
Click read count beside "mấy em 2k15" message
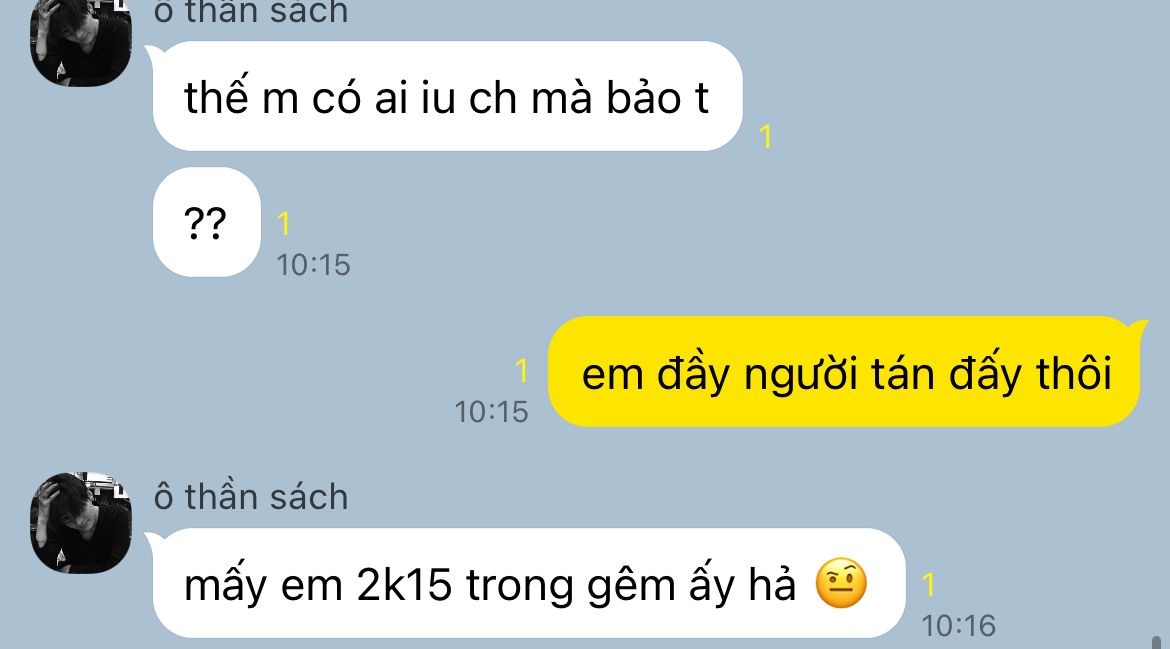pos(928,584)
